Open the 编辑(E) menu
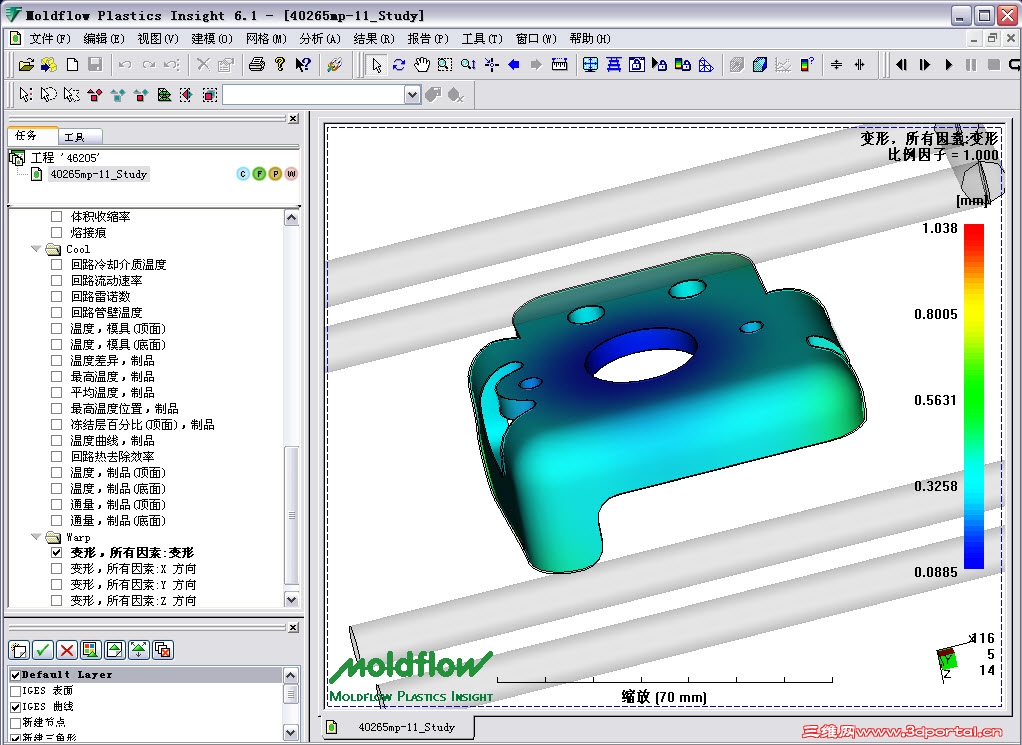This screenshot has width=1022, height=745. tap(104, 38)
